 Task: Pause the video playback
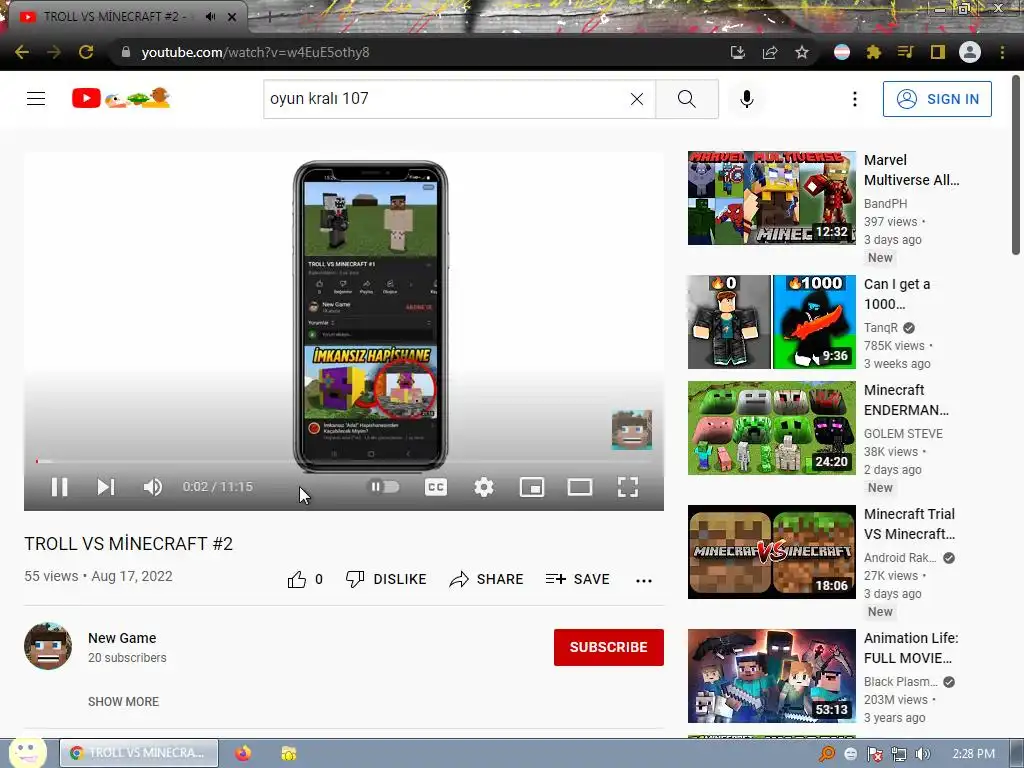(x=59, y=487)
